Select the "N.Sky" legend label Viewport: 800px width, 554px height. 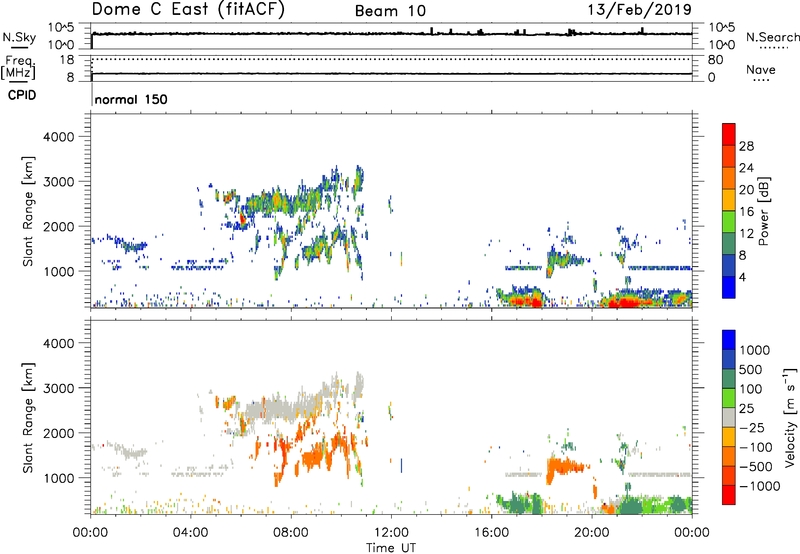pyautogui.click(x=19, y=37)
